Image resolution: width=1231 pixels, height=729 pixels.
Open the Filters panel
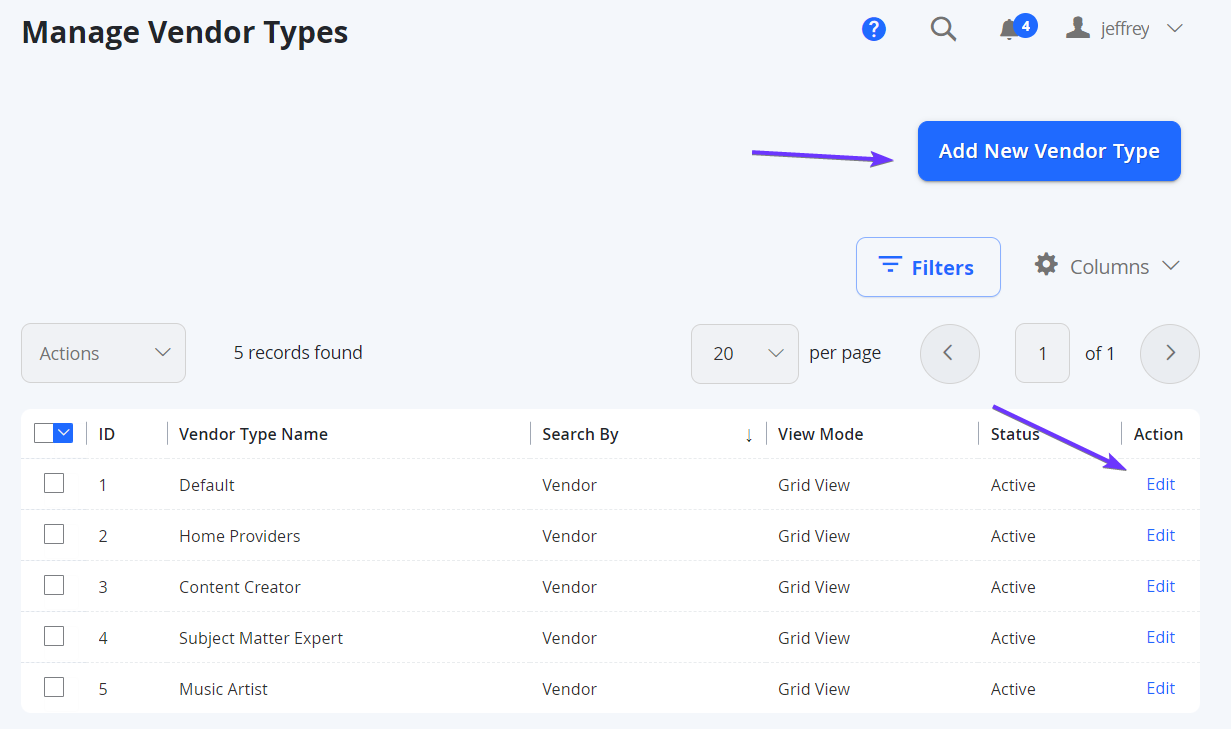coord(928,267)
